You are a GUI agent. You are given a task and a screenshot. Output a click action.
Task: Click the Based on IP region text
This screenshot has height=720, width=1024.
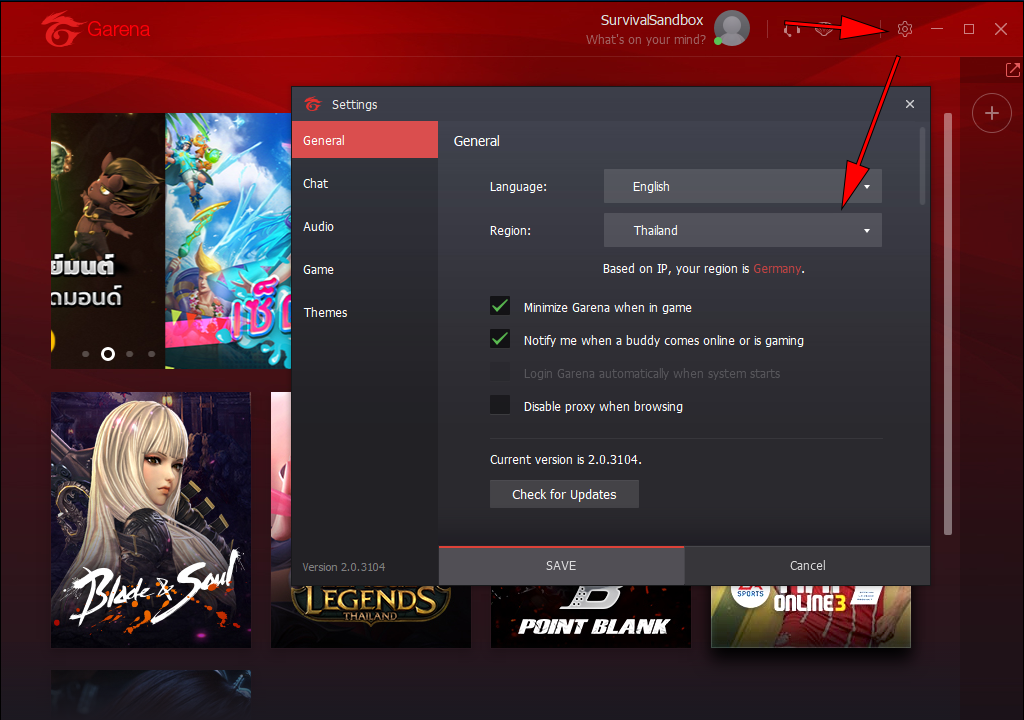(x=703, y=269)
